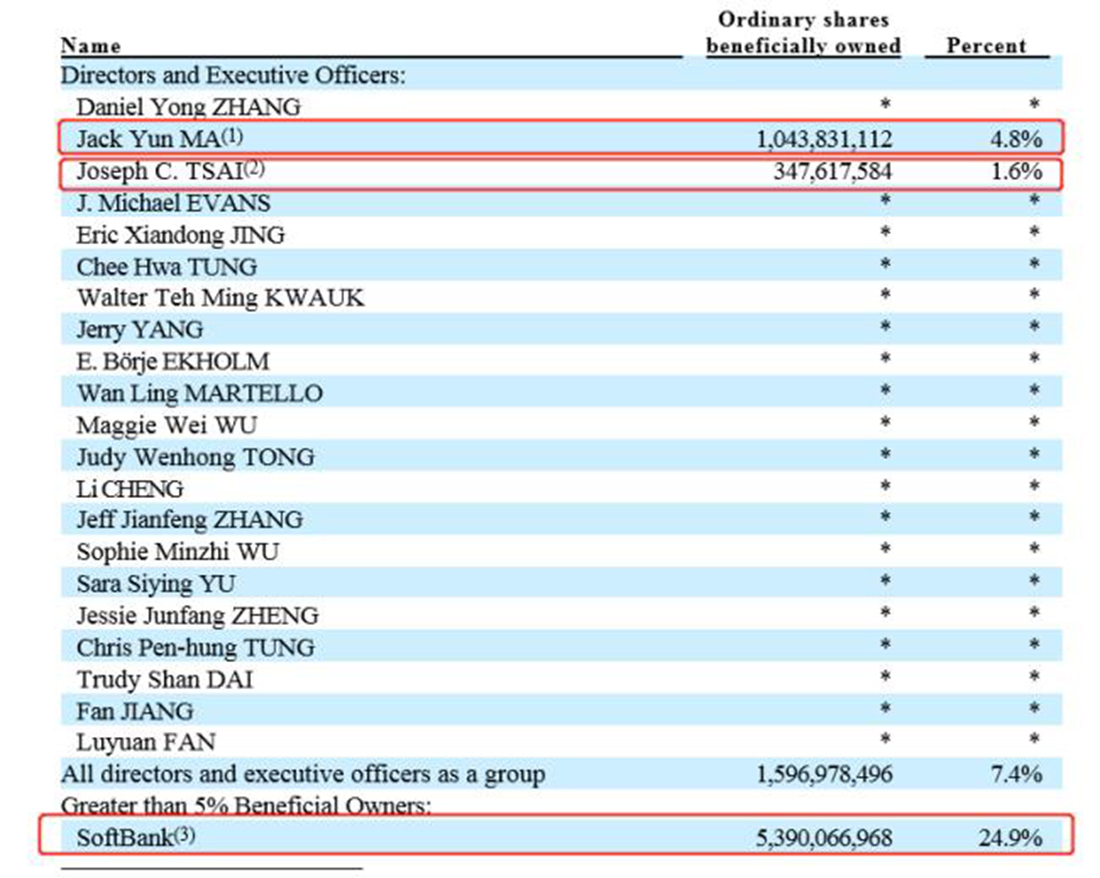Click the Percent column header
Viewport: 1100px width, 878px height.
986,46
